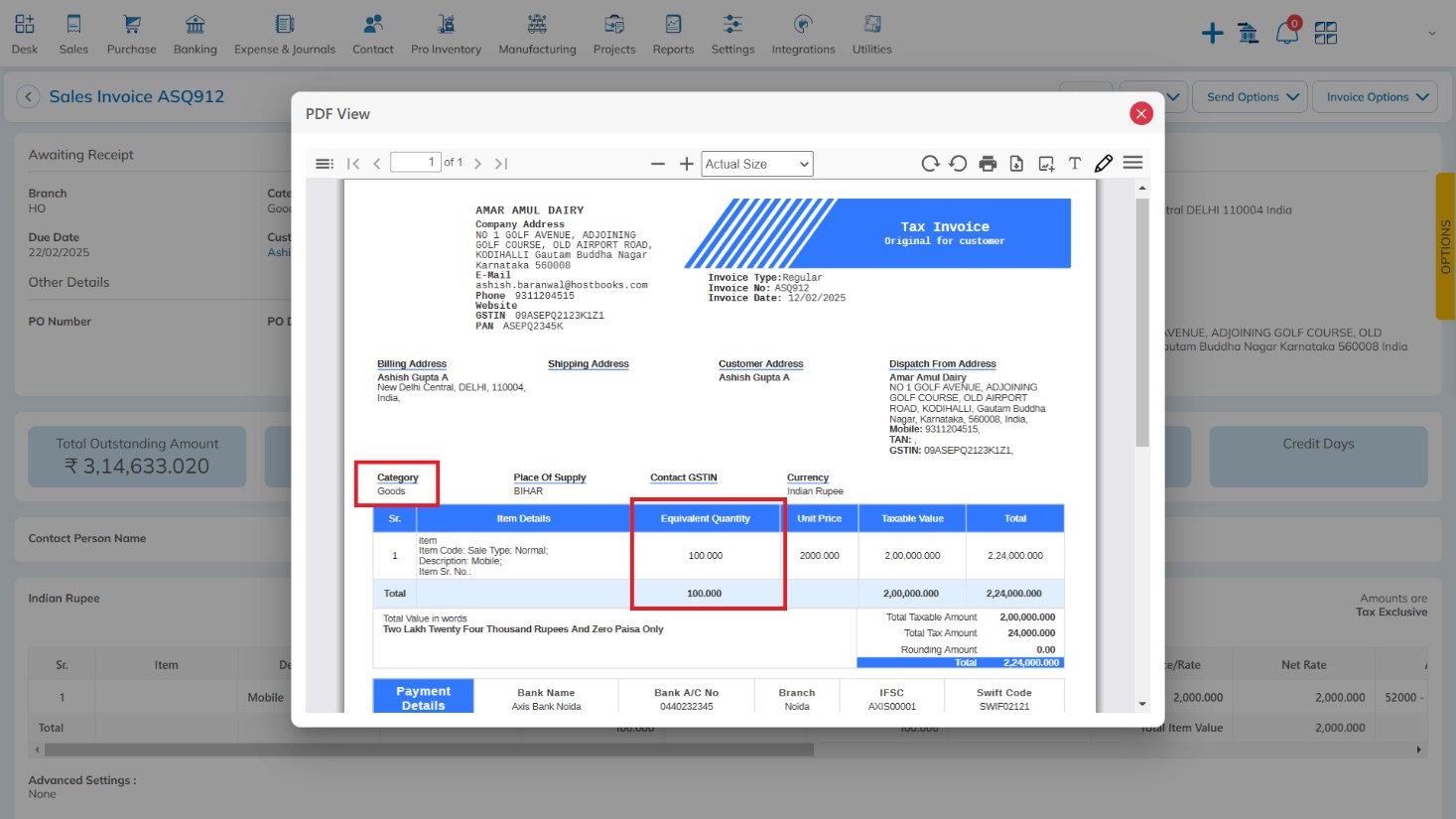This screenshot has height=819, width=1456.
Task: Go to next page in PDF viewer
Action: click(477, 164)
